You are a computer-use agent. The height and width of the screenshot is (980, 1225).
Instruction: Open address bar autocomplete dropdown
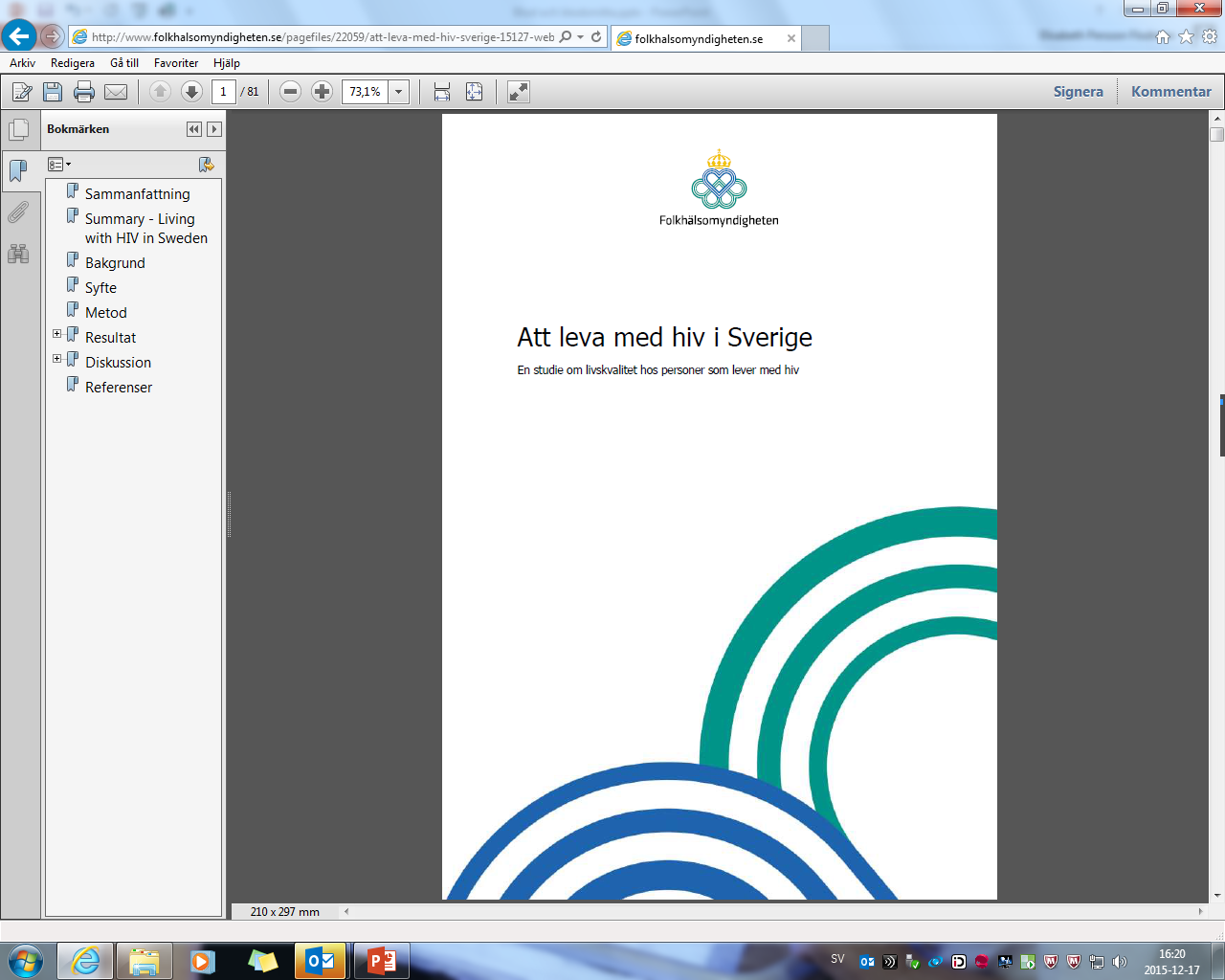coord(580,37)
